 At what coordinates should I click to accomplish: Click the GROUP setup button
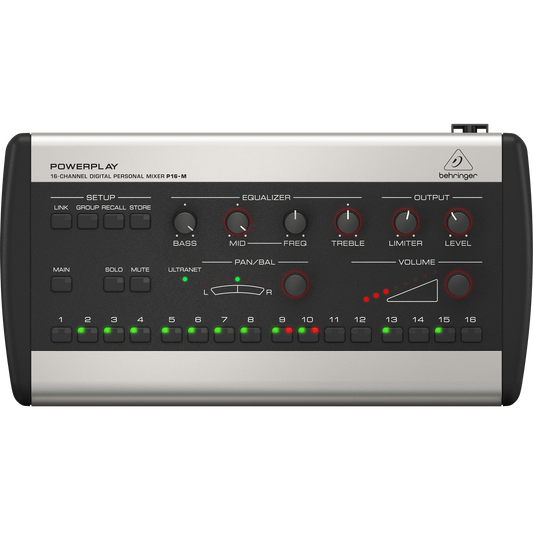[x=87, y=221]
